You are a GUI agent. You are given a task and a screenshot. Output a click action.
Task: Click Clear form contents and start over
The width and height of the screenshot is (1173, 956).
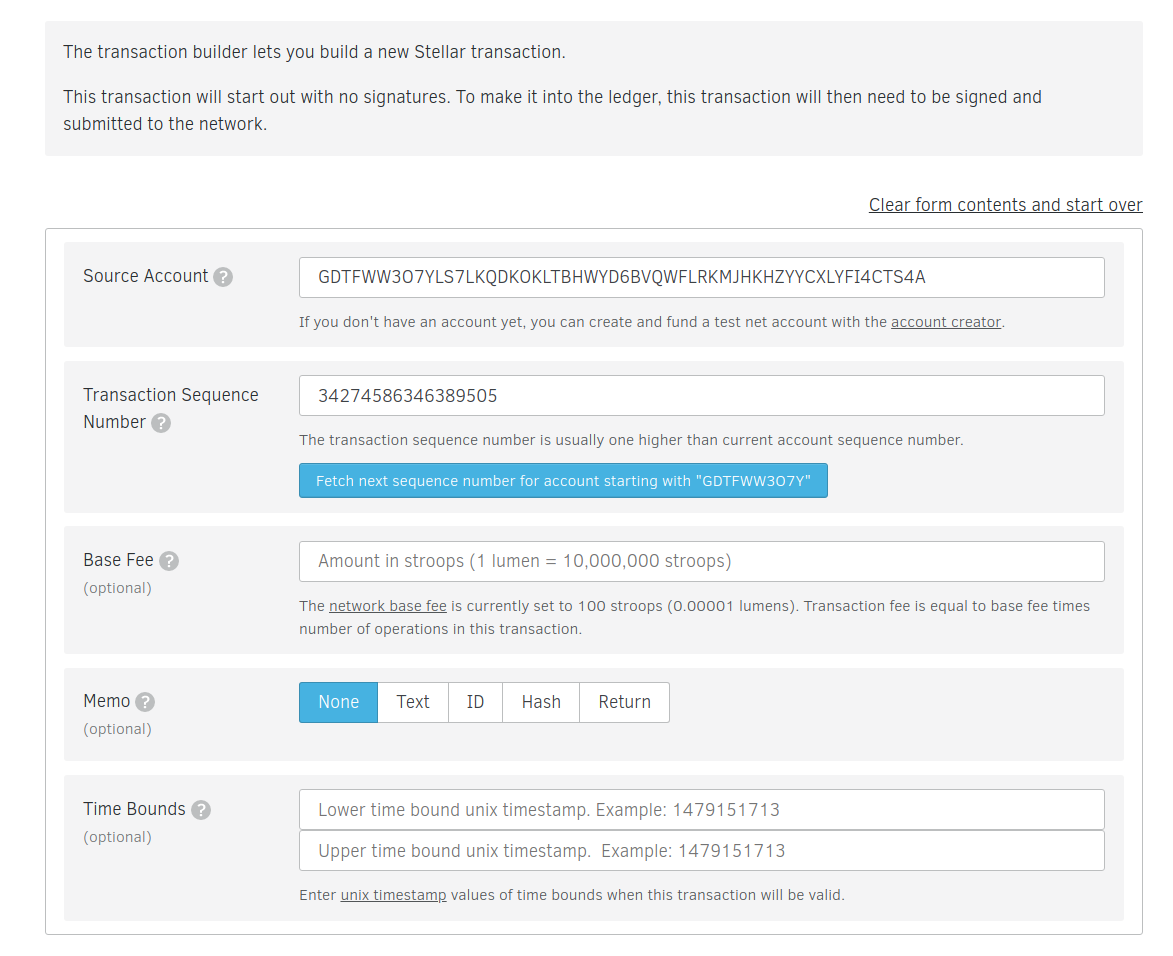pyautogui.click(x=1005, y=204)
